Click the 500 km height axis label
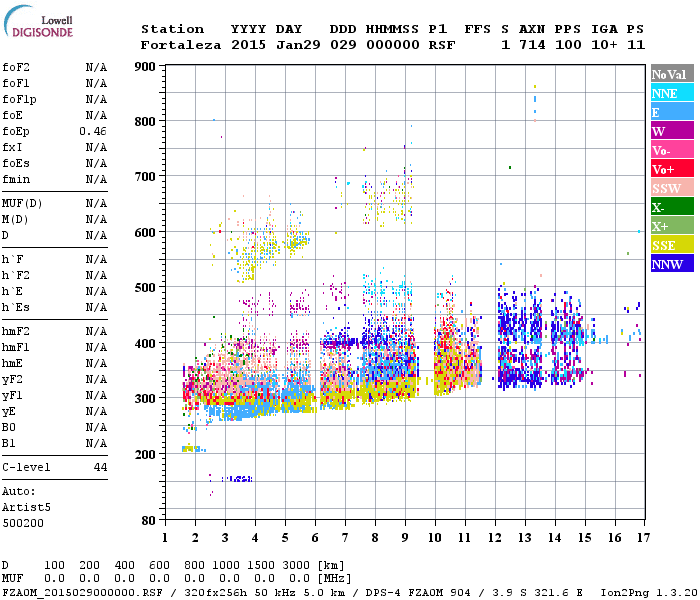The height and width of the screenshot is (600, 700). (145, 288)
